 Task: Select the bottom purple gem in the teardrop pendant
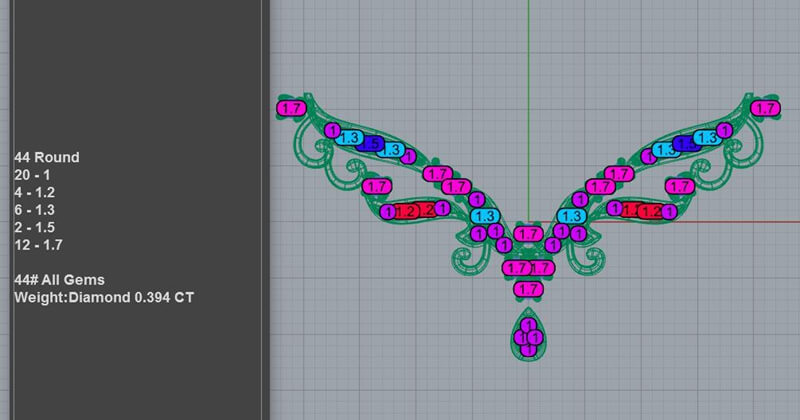point(529,350)
